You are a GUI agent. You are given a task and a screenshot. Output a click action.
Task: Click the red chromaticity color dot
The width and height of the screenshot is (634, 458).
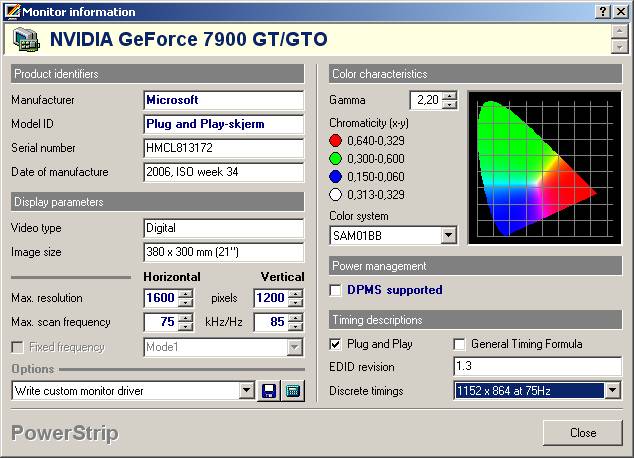pyautogui.click(x=335, y=141)
